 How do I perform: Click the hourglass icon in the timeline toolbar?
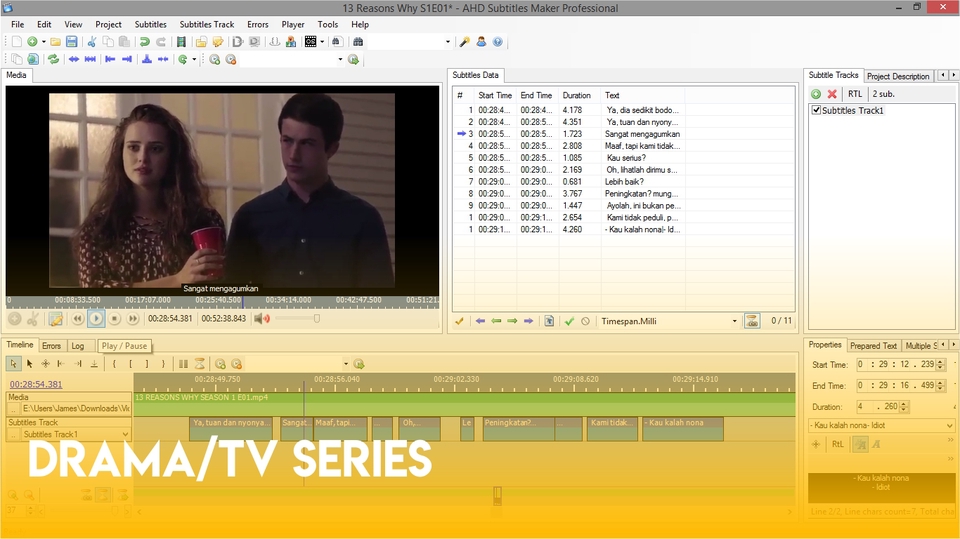pos(200,364)
